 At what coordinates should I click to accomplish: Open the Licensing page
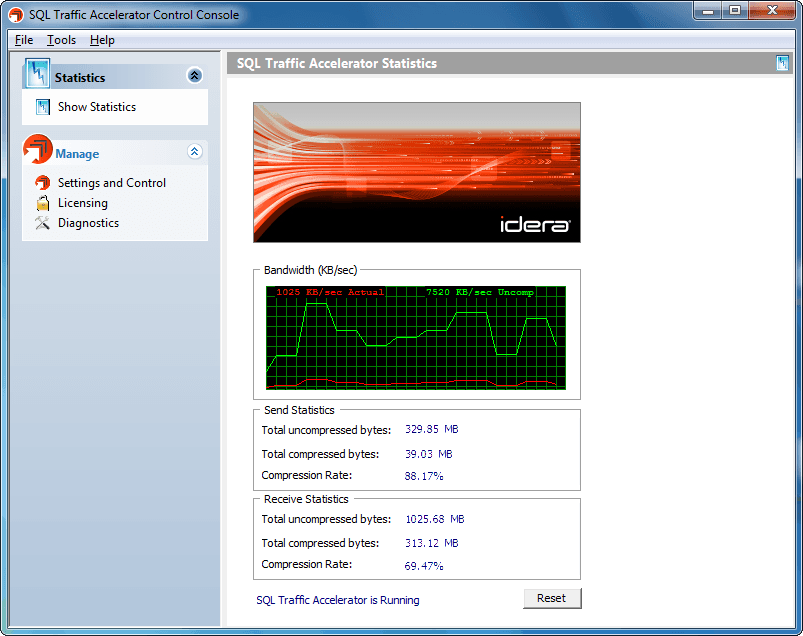coord(82,203)
